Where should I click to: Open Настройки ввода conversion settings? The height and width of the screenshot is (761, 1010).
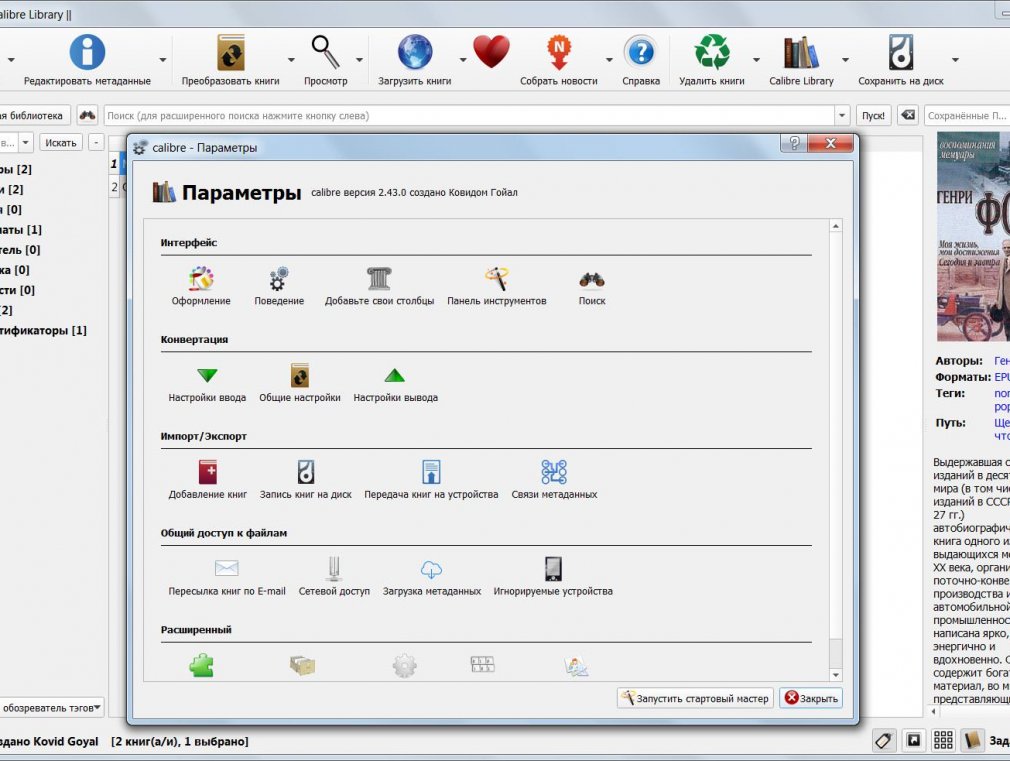coord(207,383)
